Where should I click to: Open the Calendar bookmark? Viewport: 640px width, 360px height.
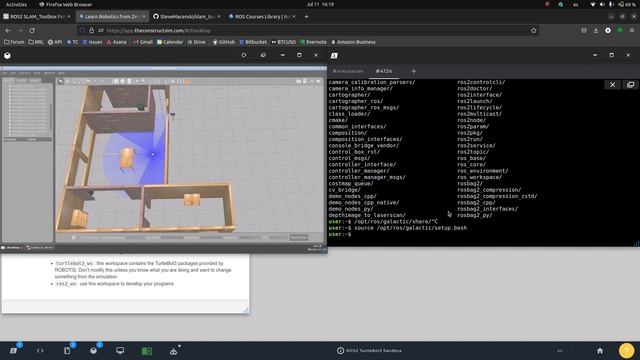coord(170,42)
